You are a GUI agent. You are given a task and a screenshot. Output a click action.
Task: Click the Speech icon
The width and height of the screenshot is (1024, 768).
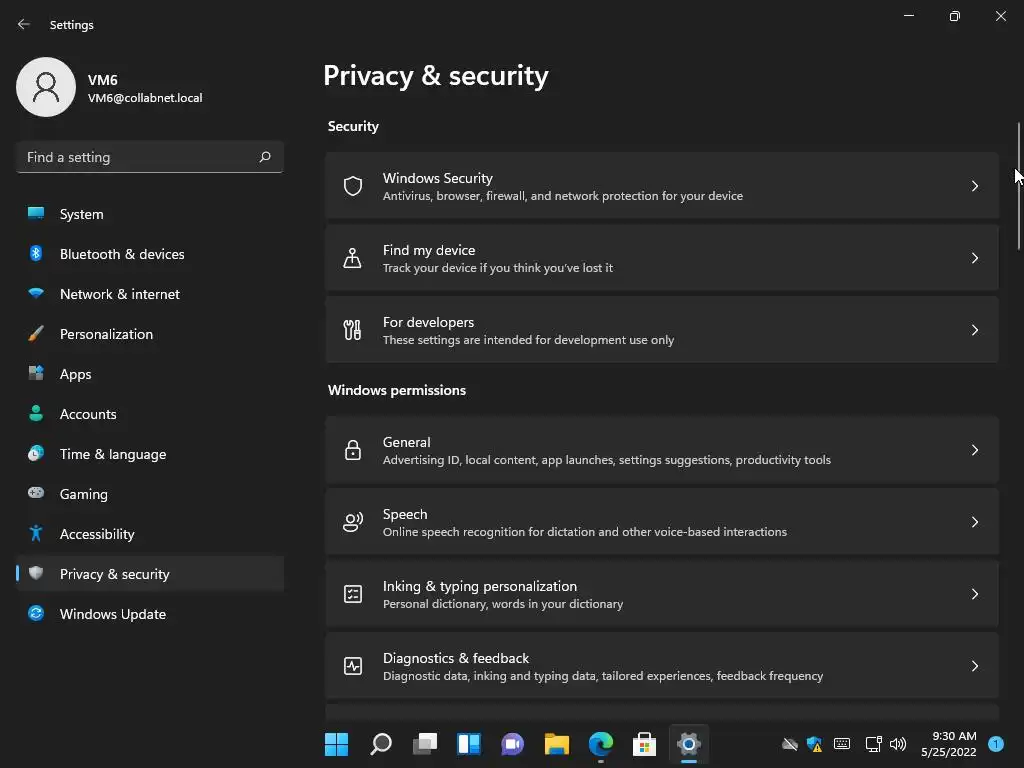353,522
